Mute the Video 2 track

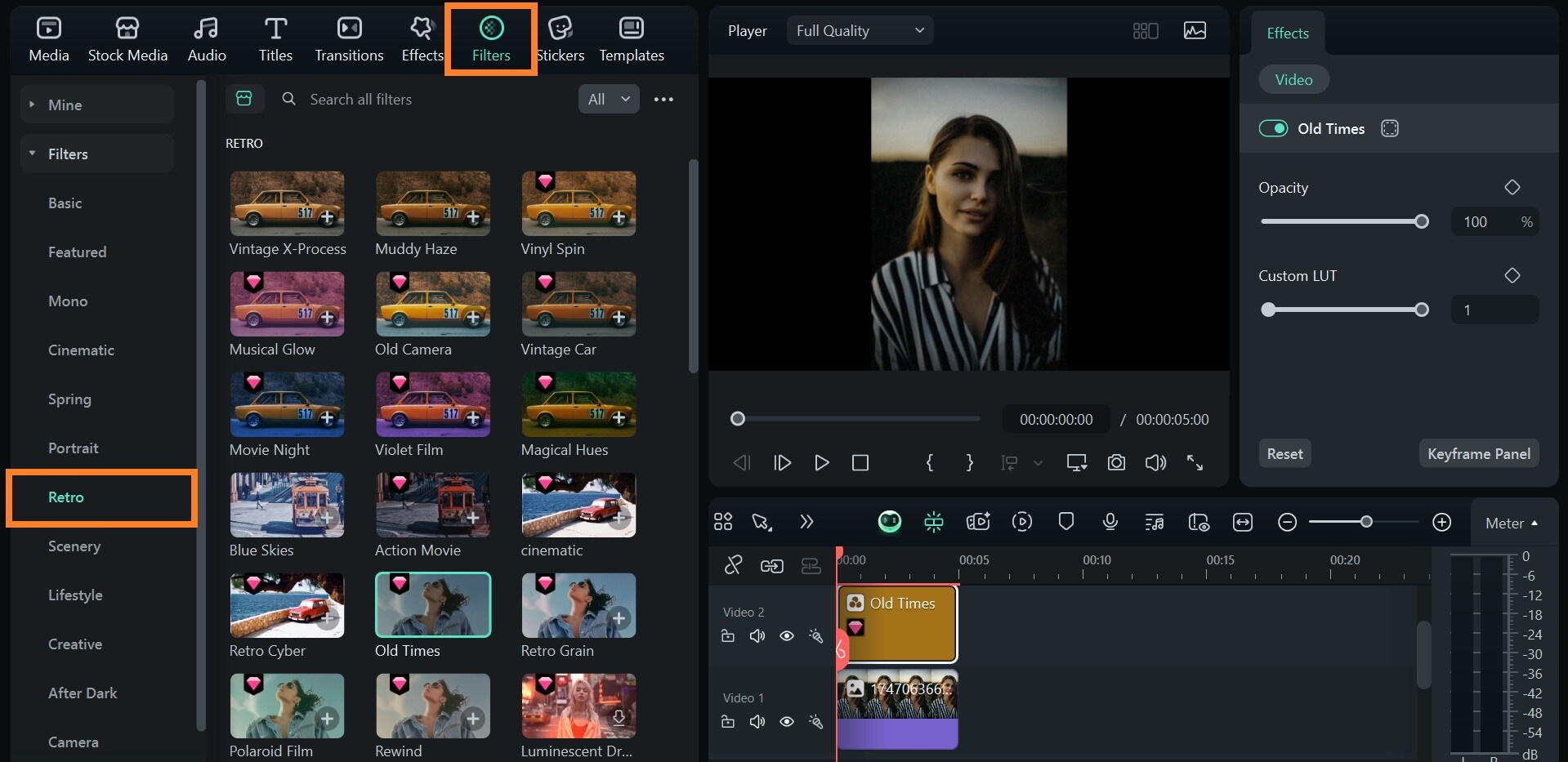point(757,636)
